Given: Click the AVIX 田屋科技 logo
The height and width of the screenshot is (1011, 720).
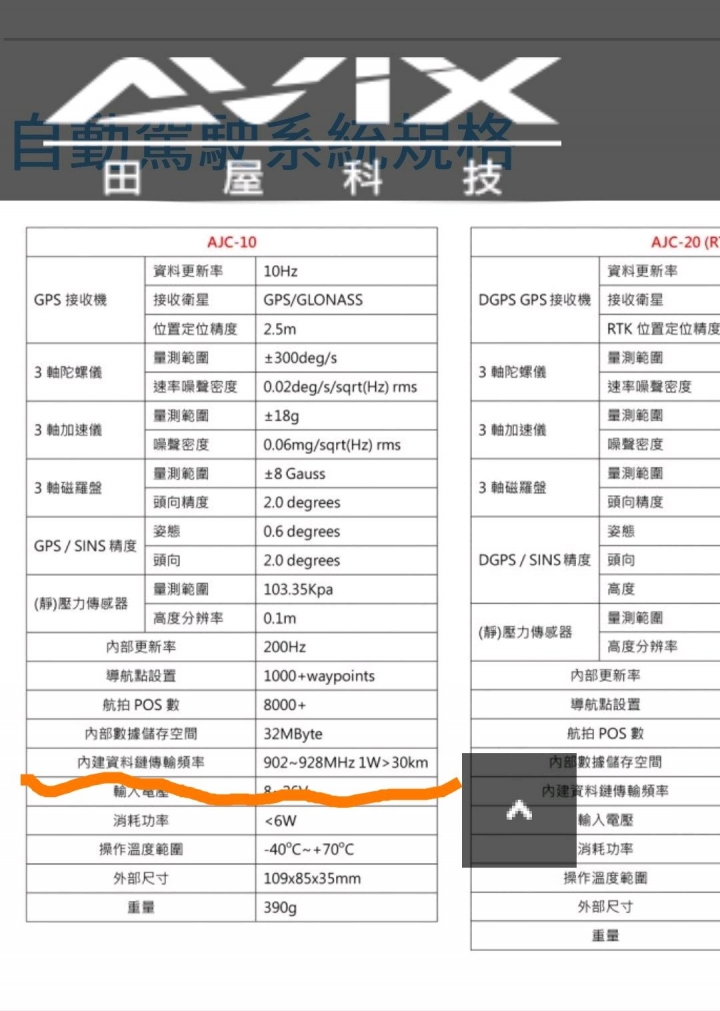Looking at the screenshot, I should [303, 124].
